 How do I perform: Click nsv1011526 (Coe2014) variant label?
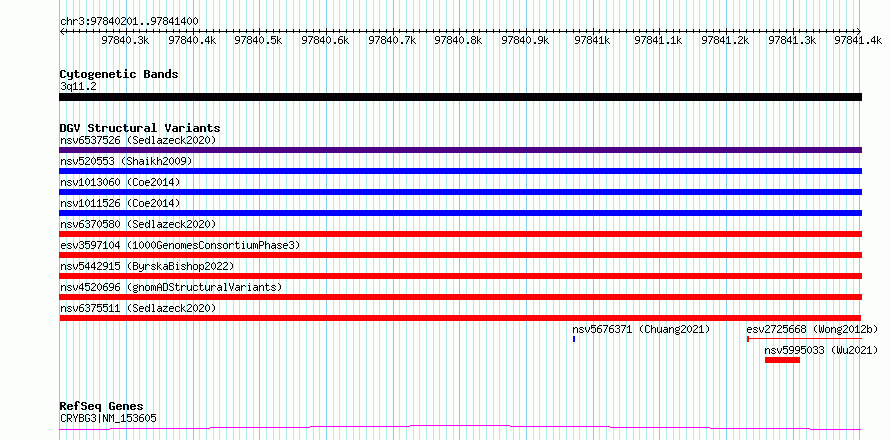tap(120, 203)
